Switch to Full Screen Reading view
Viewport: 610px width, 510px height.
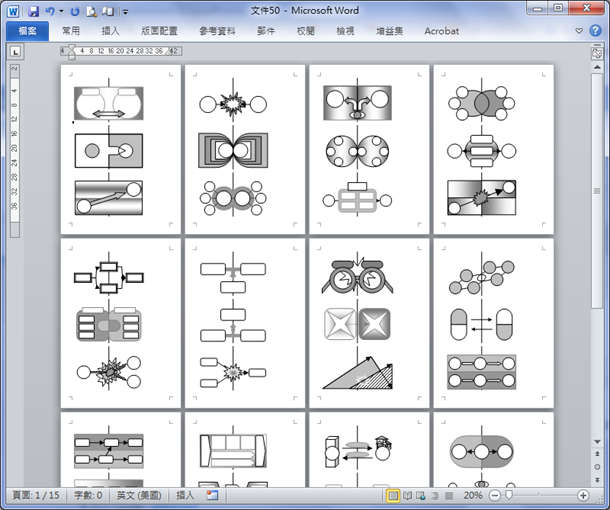[407, 495]
